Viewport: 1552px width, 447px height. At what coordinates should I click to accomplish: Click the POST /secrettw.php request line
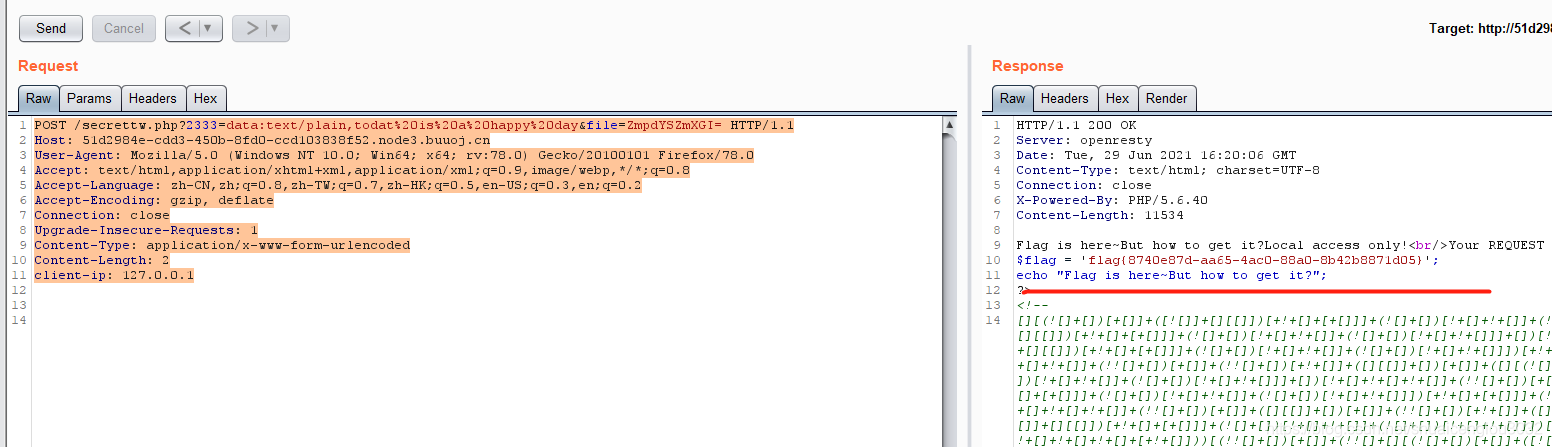[414, 125]
